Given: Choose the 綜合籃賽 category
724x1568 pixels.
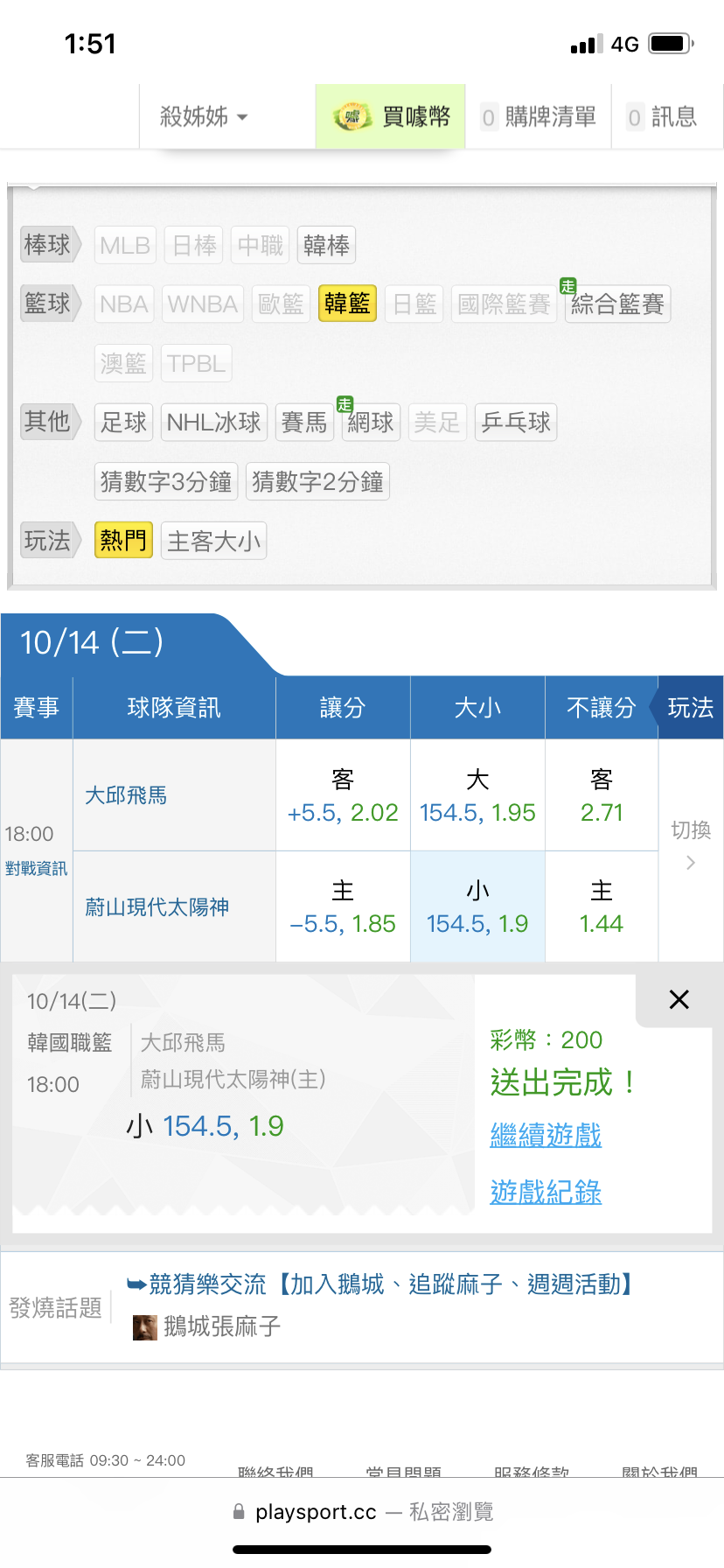Looking at the screenshot, I should tap(617, 304).
